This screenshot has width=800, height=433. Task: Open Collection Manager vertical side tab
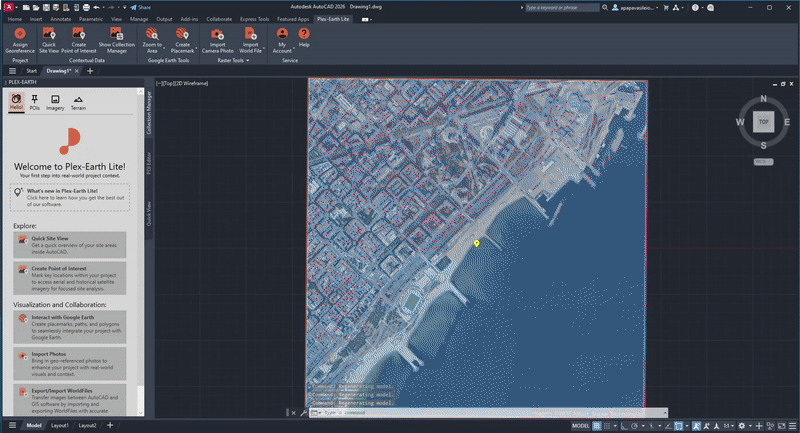(149, 113)
